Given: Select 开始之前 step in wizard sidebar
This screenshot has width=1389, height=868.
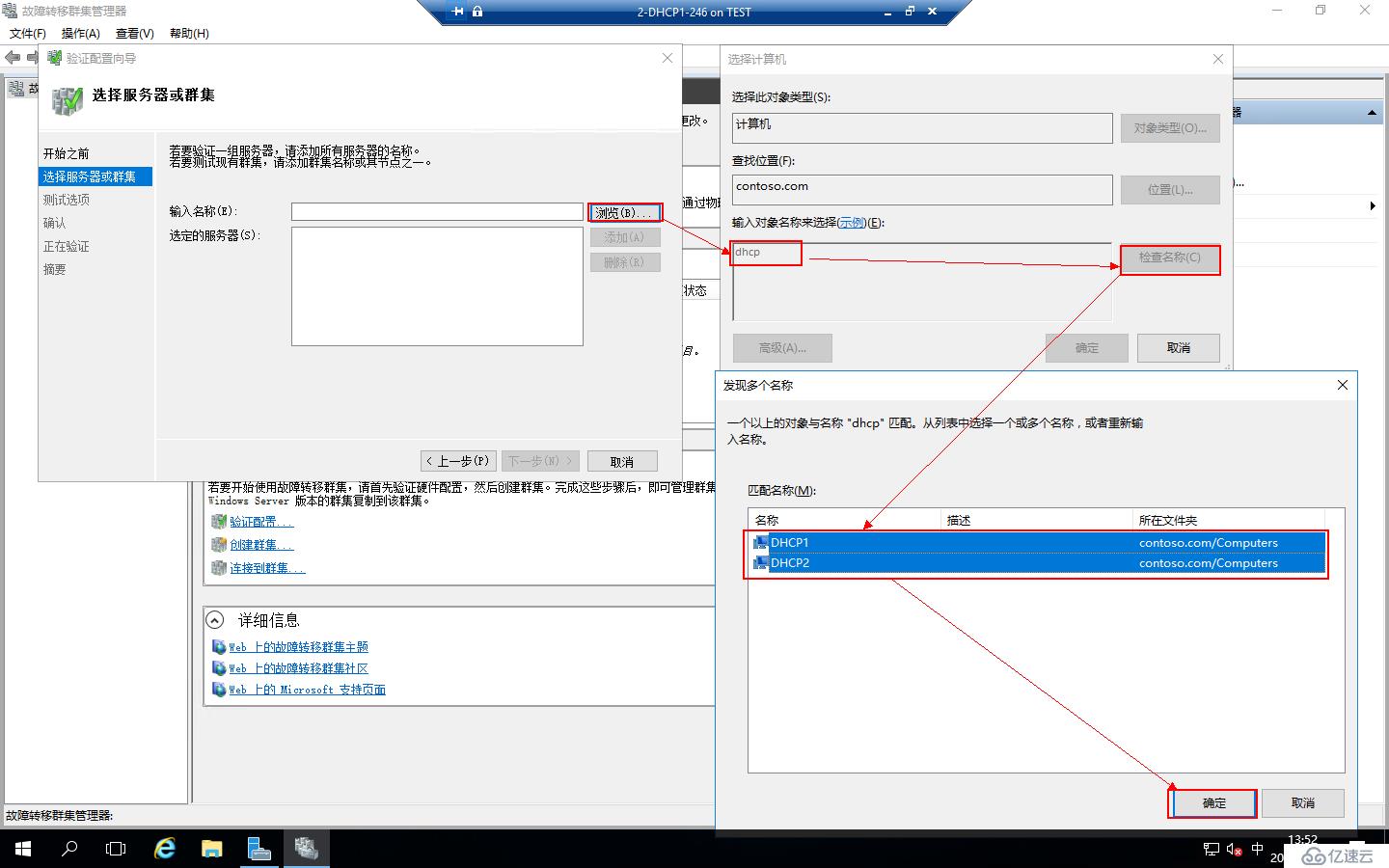Looking at the screenshot, I should click(x=67, y=153).
